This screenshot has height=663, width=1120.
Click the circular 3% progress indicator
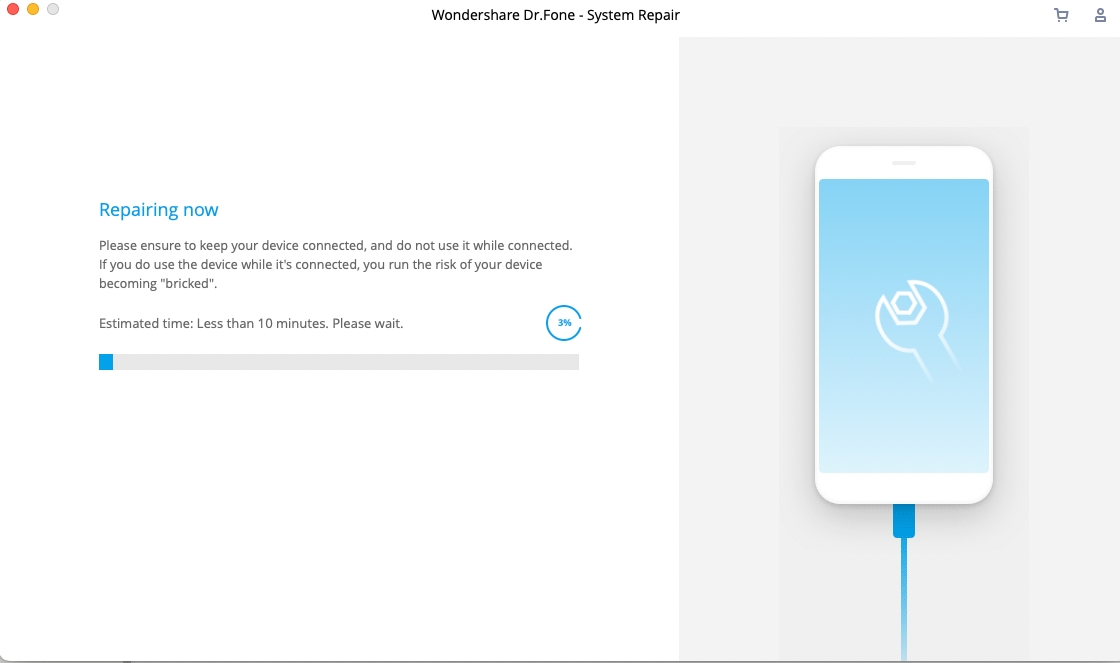[x=563, y=323]
